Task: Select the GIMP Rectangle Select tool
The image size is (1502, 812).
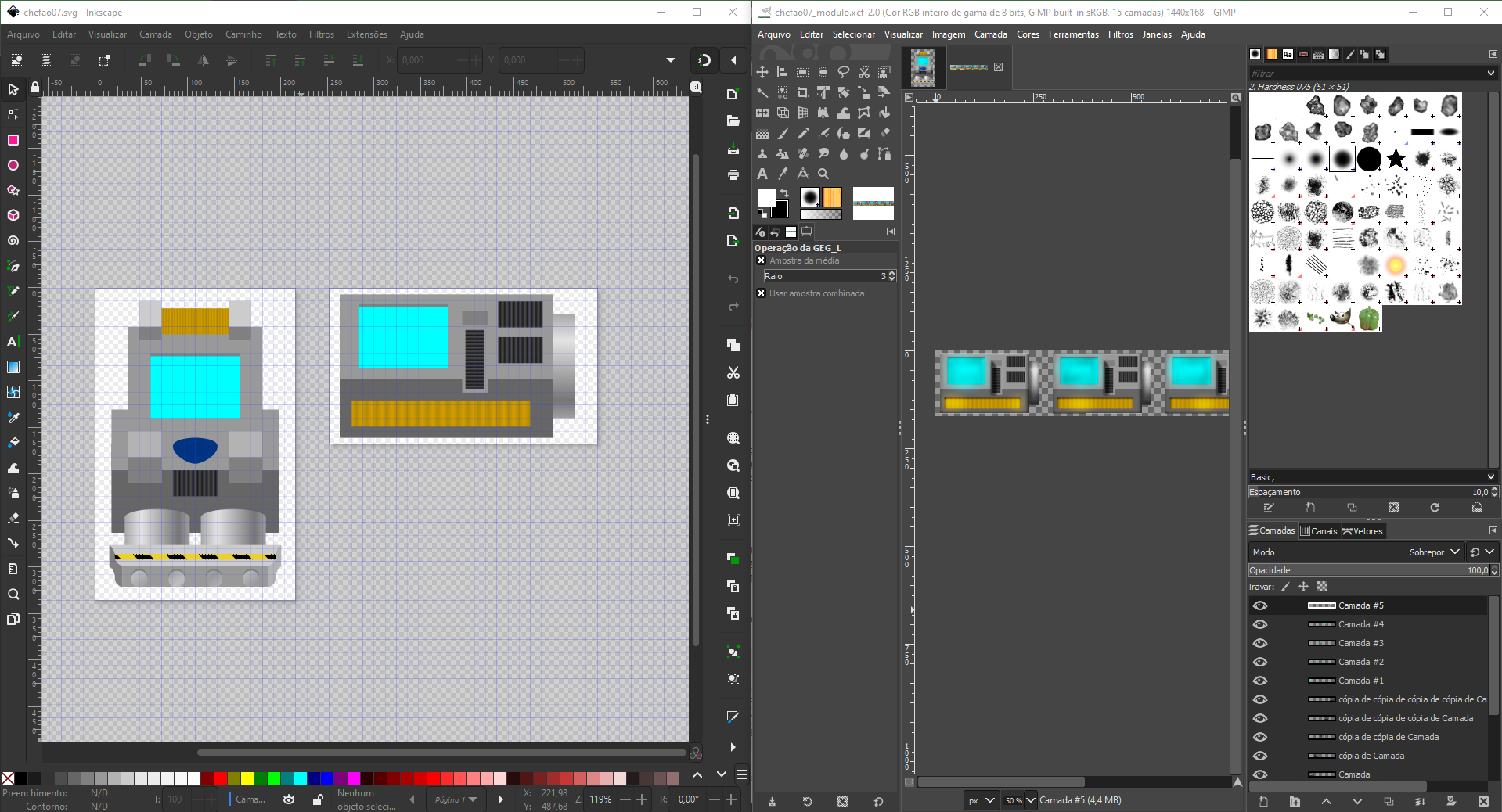Action: [x=803, y=72]
